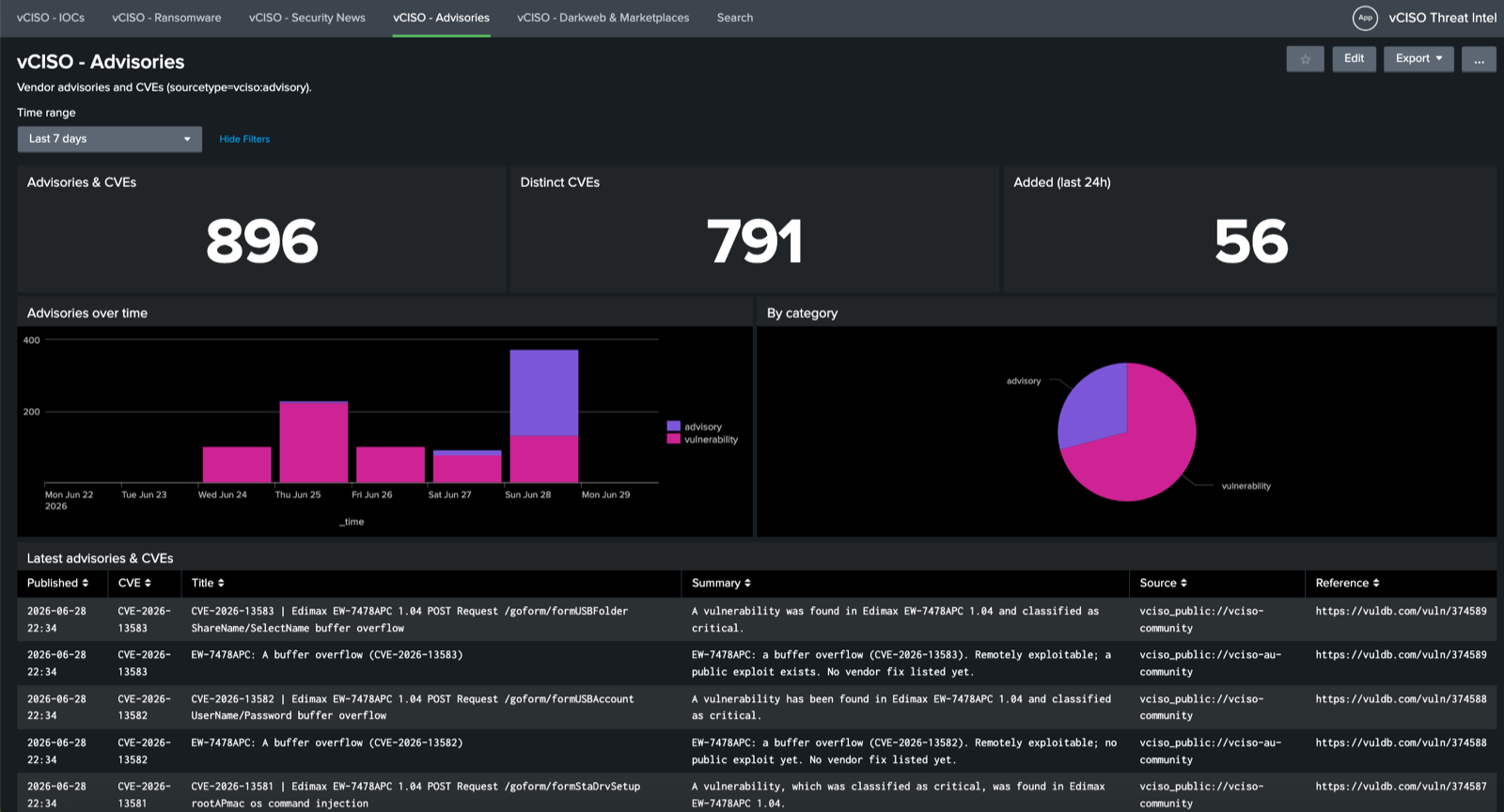Image resolution: width=1504 pixels, height=812 pixels.
Task: Sort by Reference column arrow icon
Action: pos(1376,584)
